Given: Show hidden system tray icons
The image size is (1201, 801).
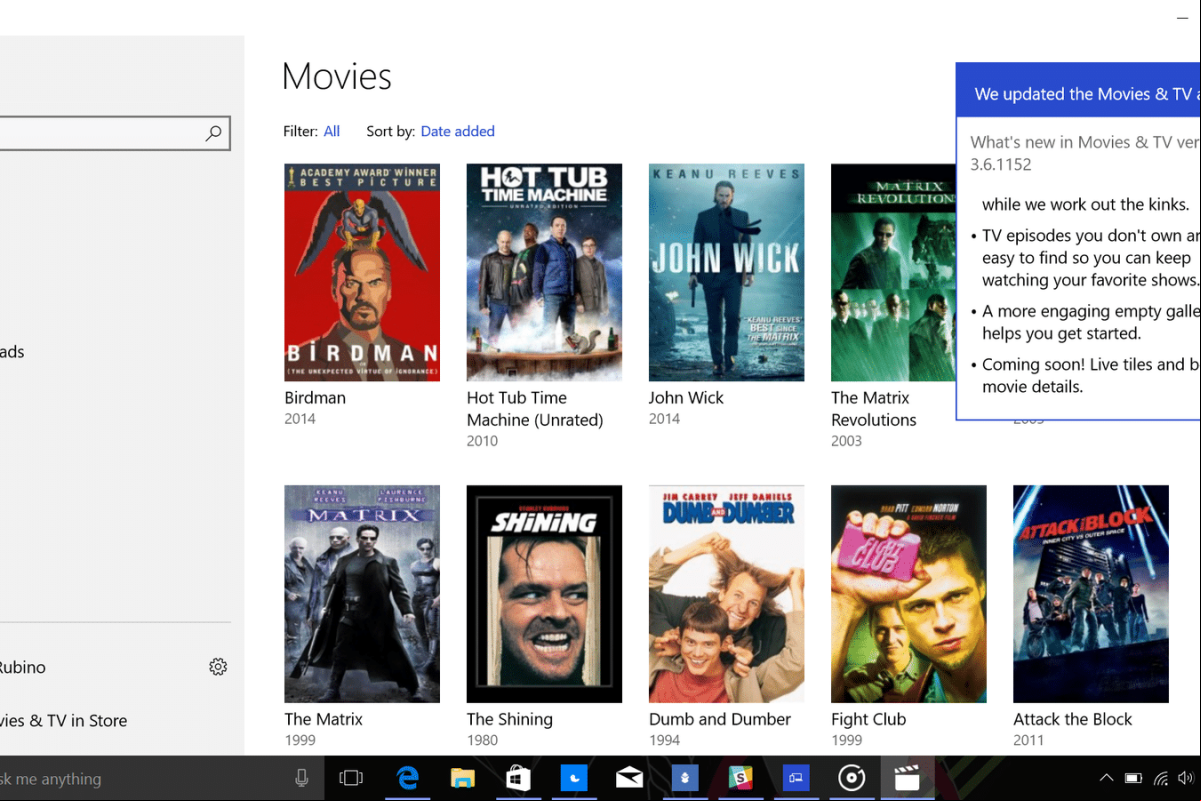Looking at the screenshot, I should coord(1106,778).
